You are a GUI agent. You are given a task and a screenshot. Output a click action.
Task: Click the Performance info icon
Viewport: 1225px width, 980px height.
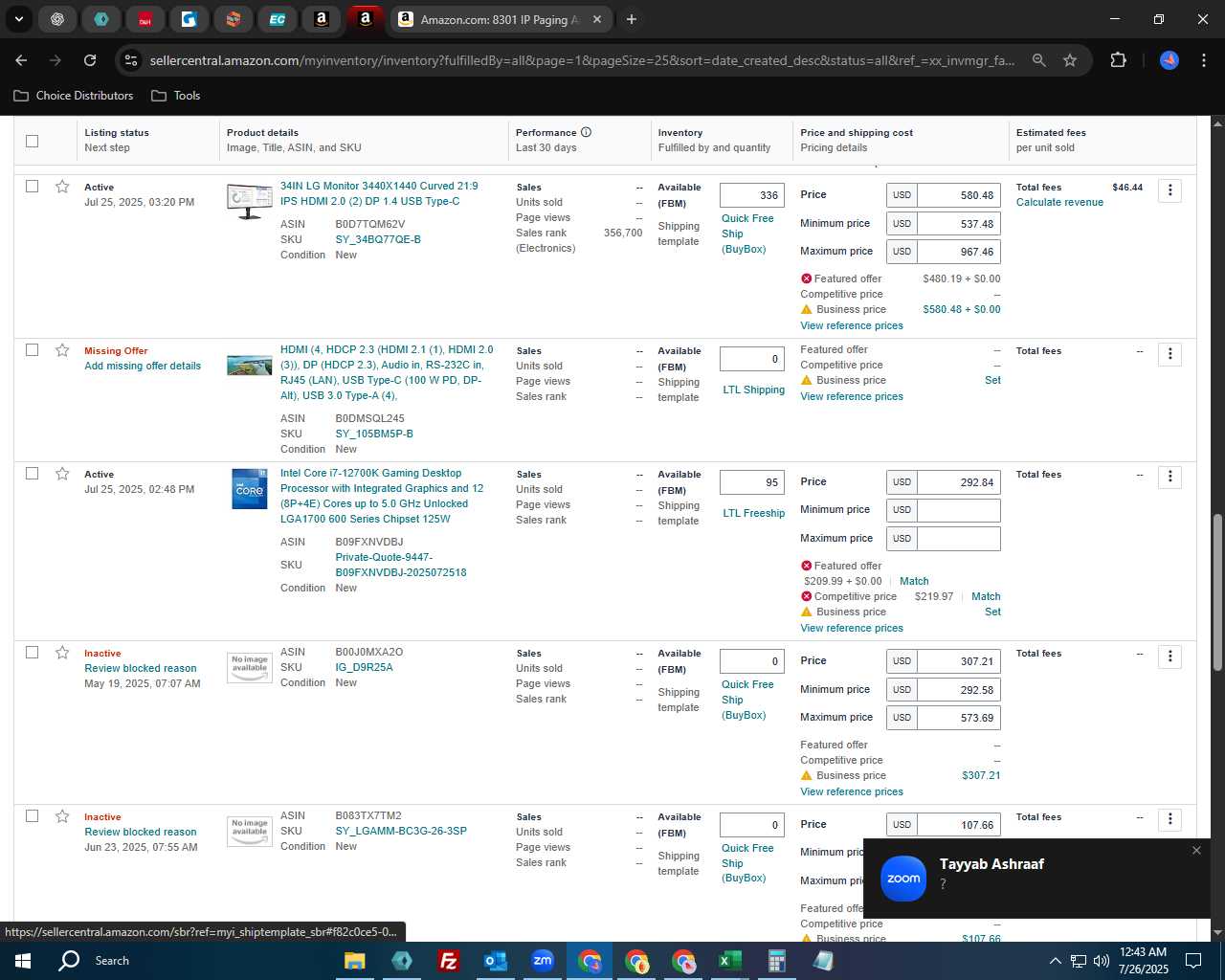pos(586,132)
